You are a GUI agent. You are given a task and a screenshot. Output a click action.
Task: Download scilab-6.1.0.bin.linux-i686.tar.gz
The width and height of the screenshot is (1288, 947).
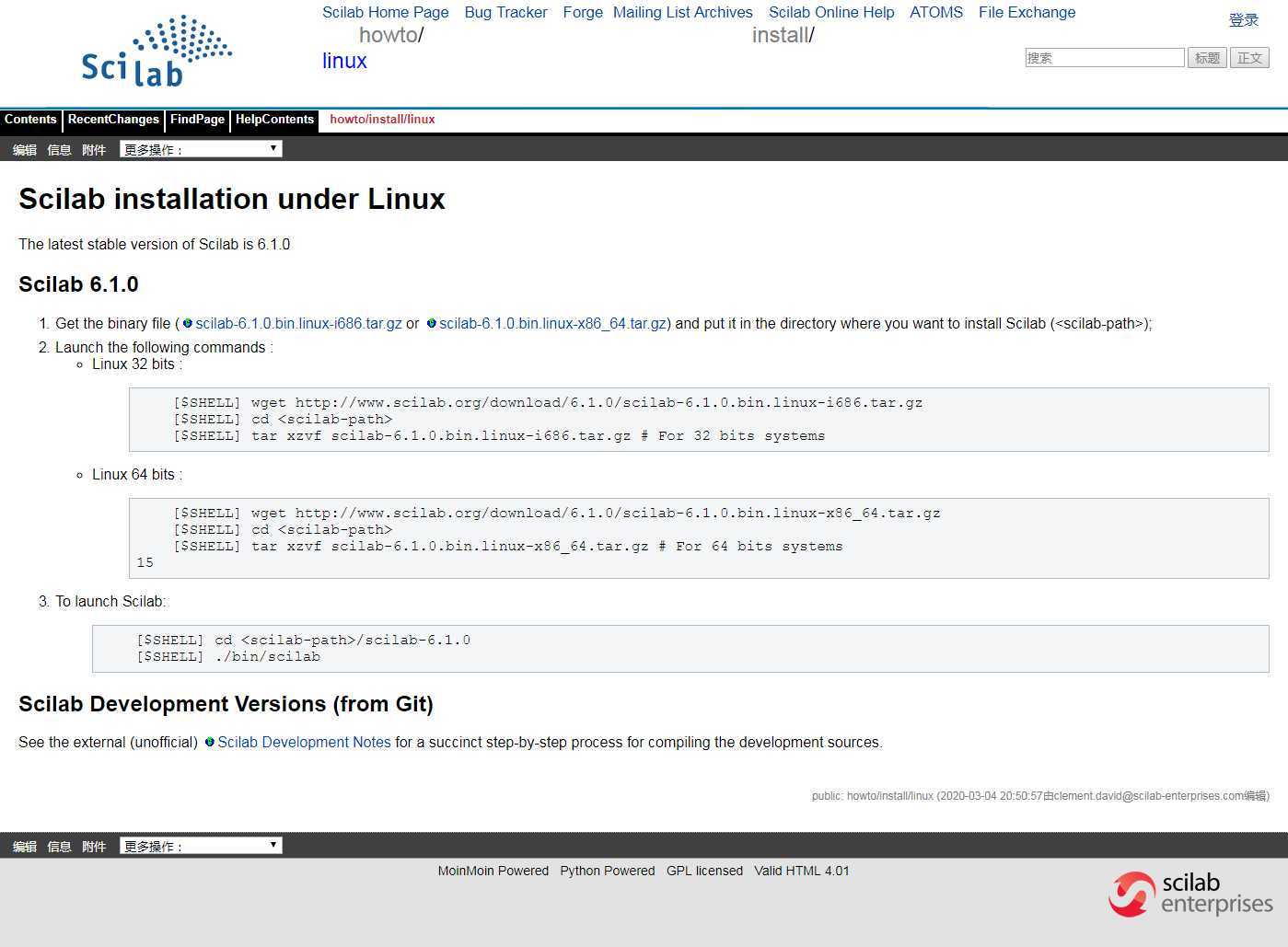coord(299,324)
